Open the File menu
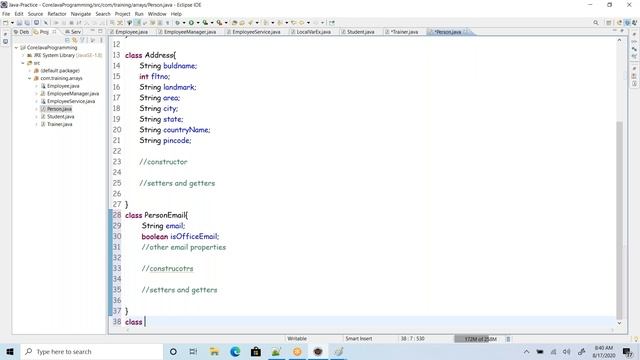 [6, 14]
